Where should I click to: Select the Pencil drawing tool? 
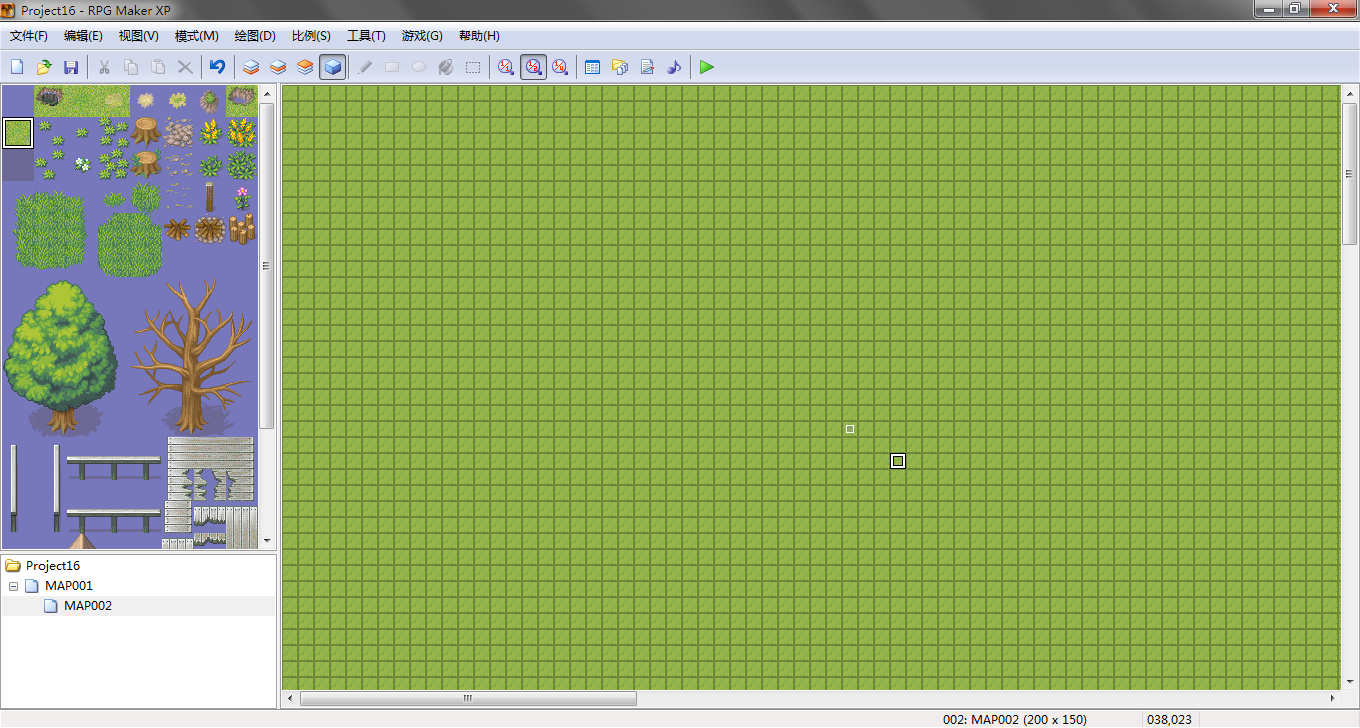365,67
